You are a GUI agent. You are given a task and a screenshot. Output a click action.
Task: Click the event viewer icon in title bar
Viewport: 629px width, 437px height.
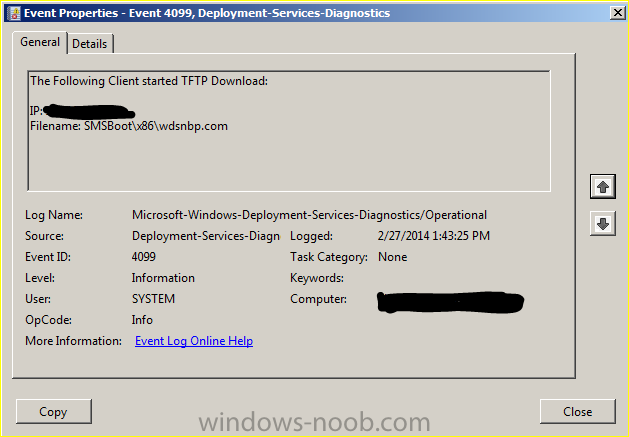click(14, 13)
